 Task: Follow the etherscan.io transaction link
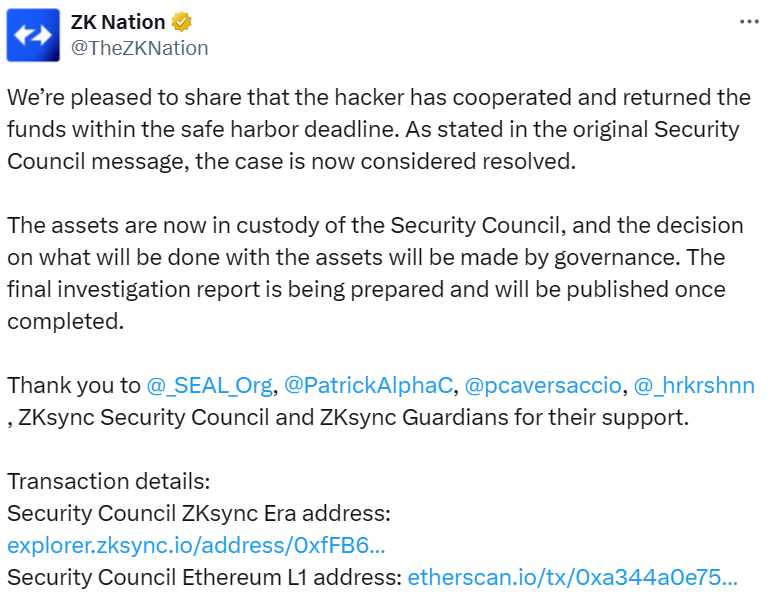[x=572, y=577]
